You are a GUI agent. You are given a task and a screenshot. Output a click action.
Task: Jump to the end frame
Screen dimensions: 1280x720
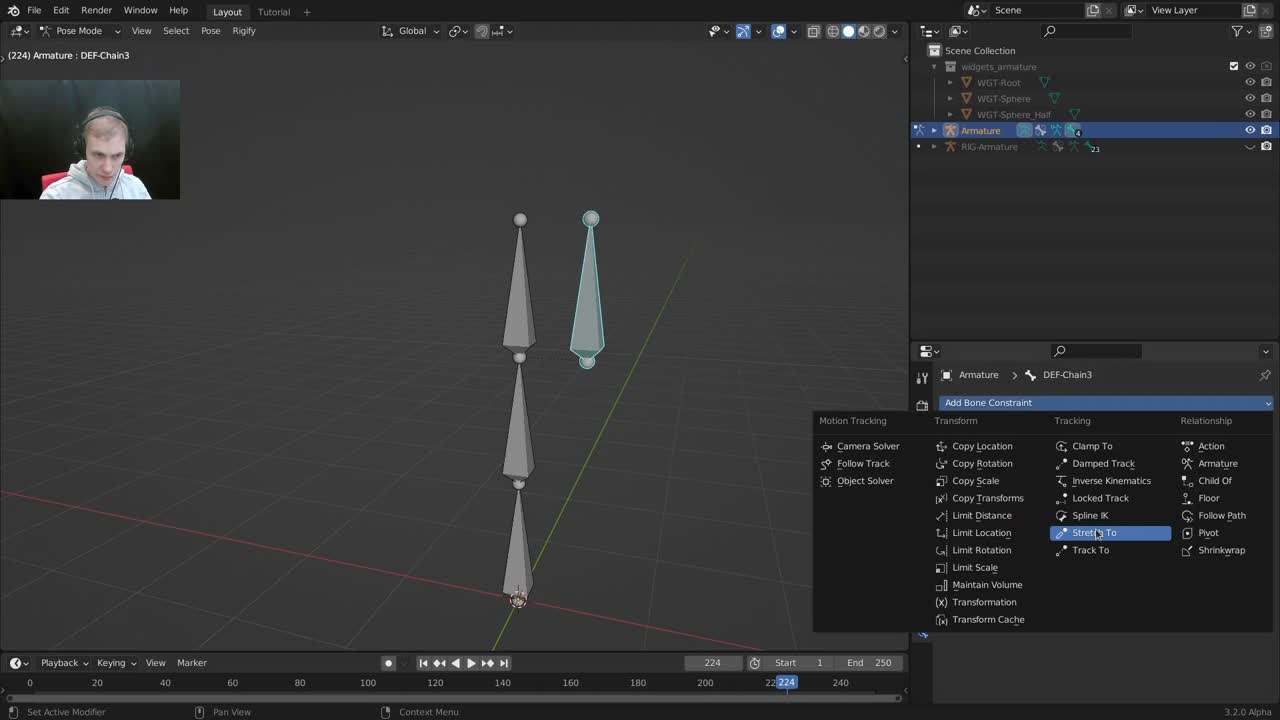[x=504, y=663]
